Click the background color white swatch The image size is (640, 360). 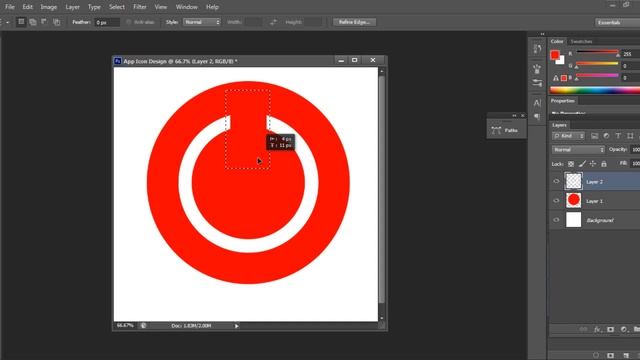coord(561,61)
